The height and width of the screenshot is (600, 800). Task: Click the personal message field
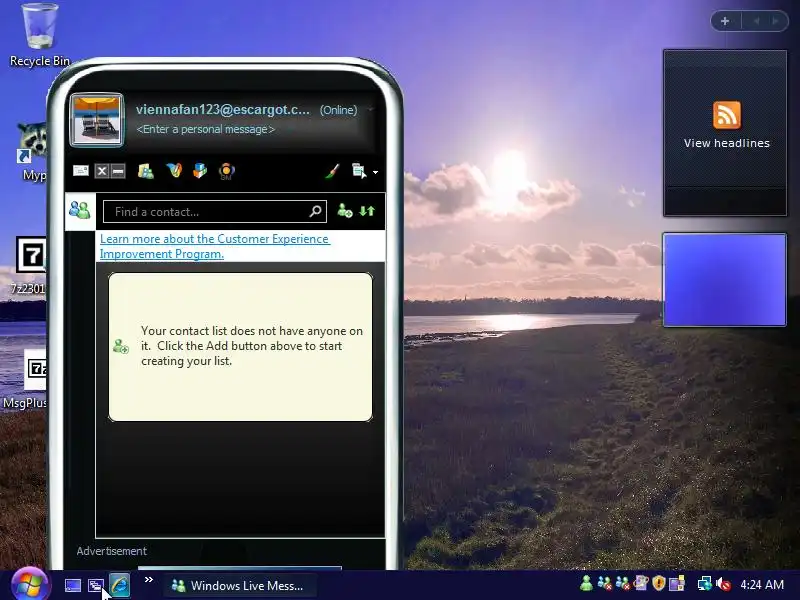pyautogui.click(x=205, y=130)
